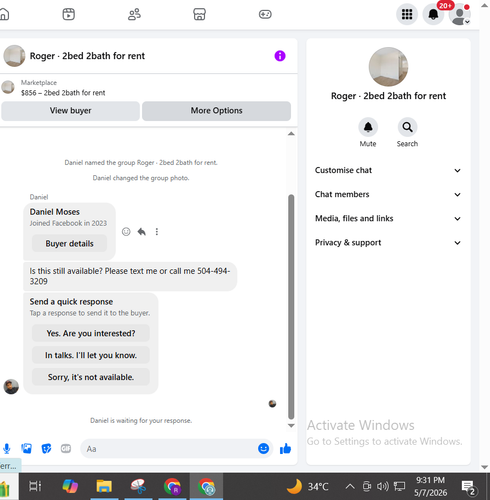The height and width of the screenshot is (500, 490).
Task: Click the View buyer button
Action: pyautogui.click(x=70, y=111)
